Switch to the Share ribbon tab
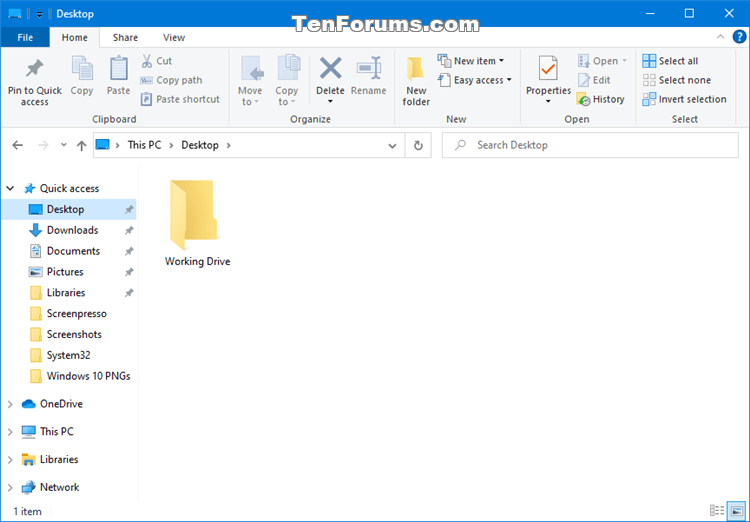 [125, 37]
